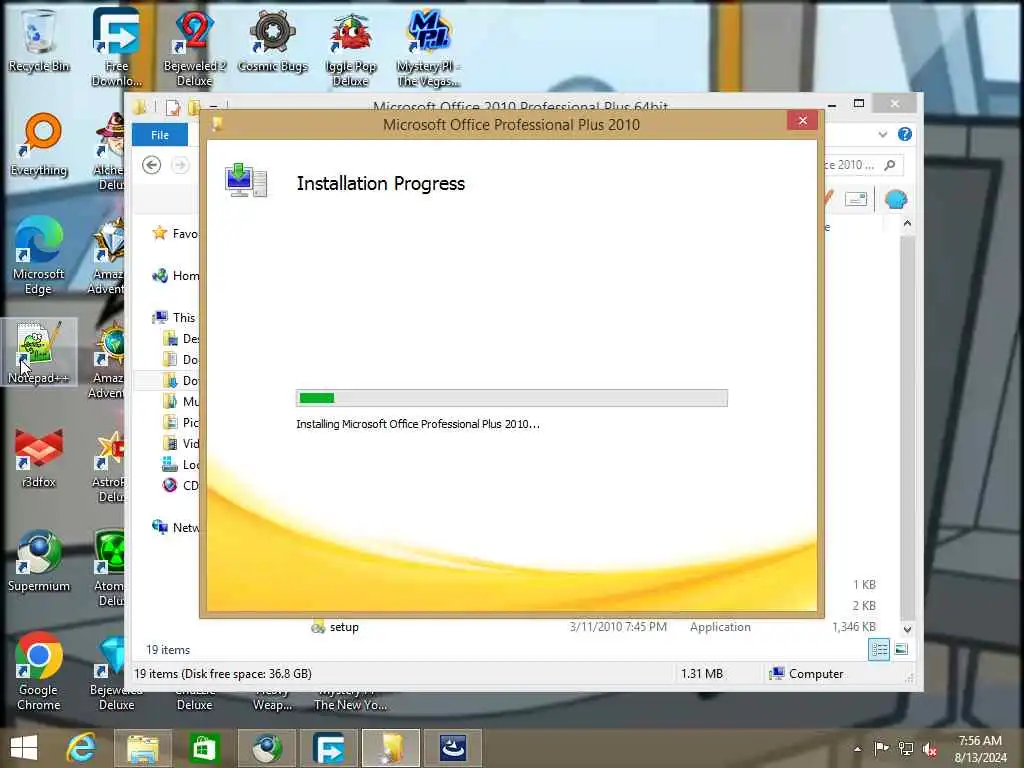Go back in the Explorer window

point(152,165)
